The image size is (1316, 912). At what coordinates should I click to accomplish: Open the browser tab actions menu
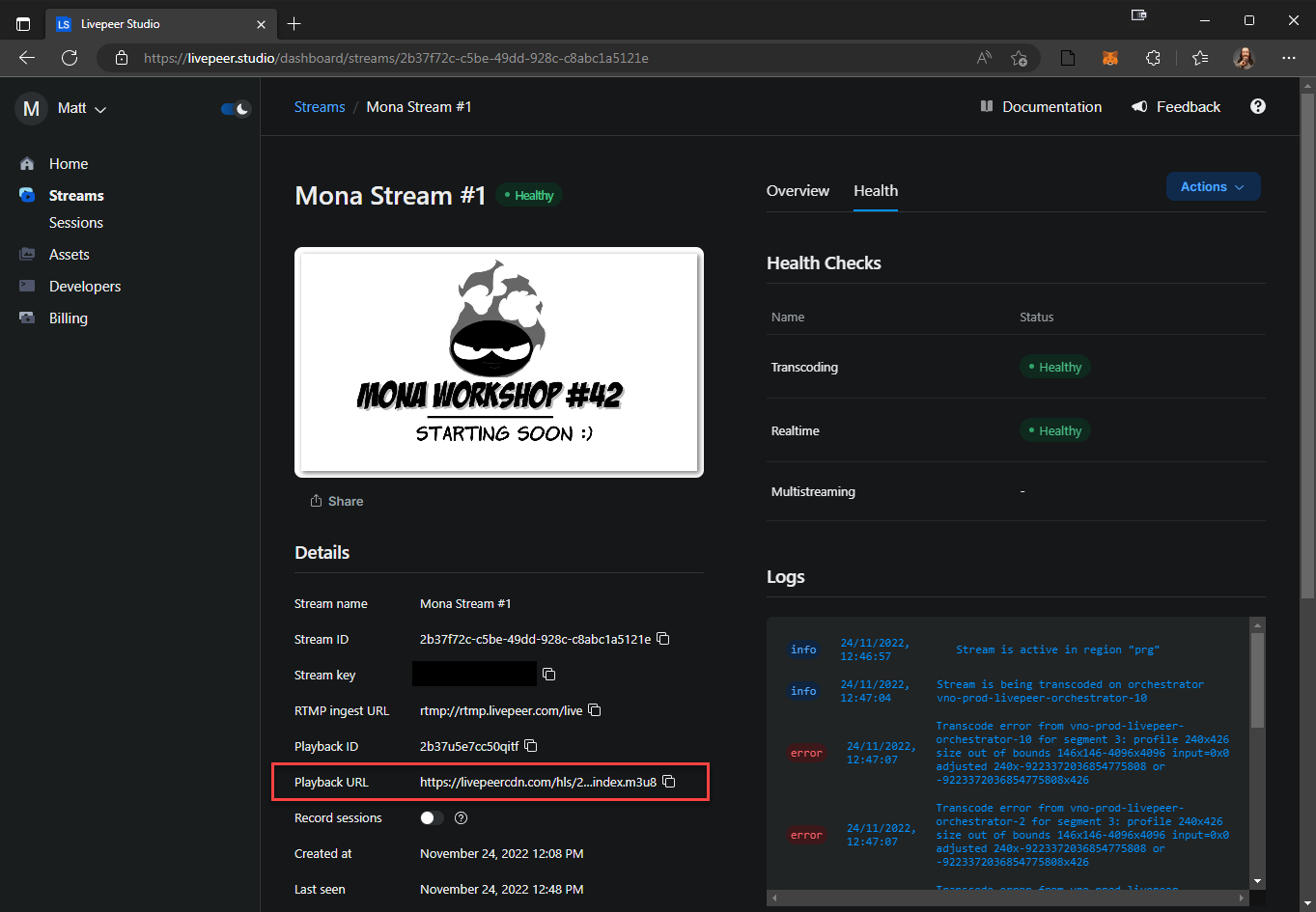point(23,23)
